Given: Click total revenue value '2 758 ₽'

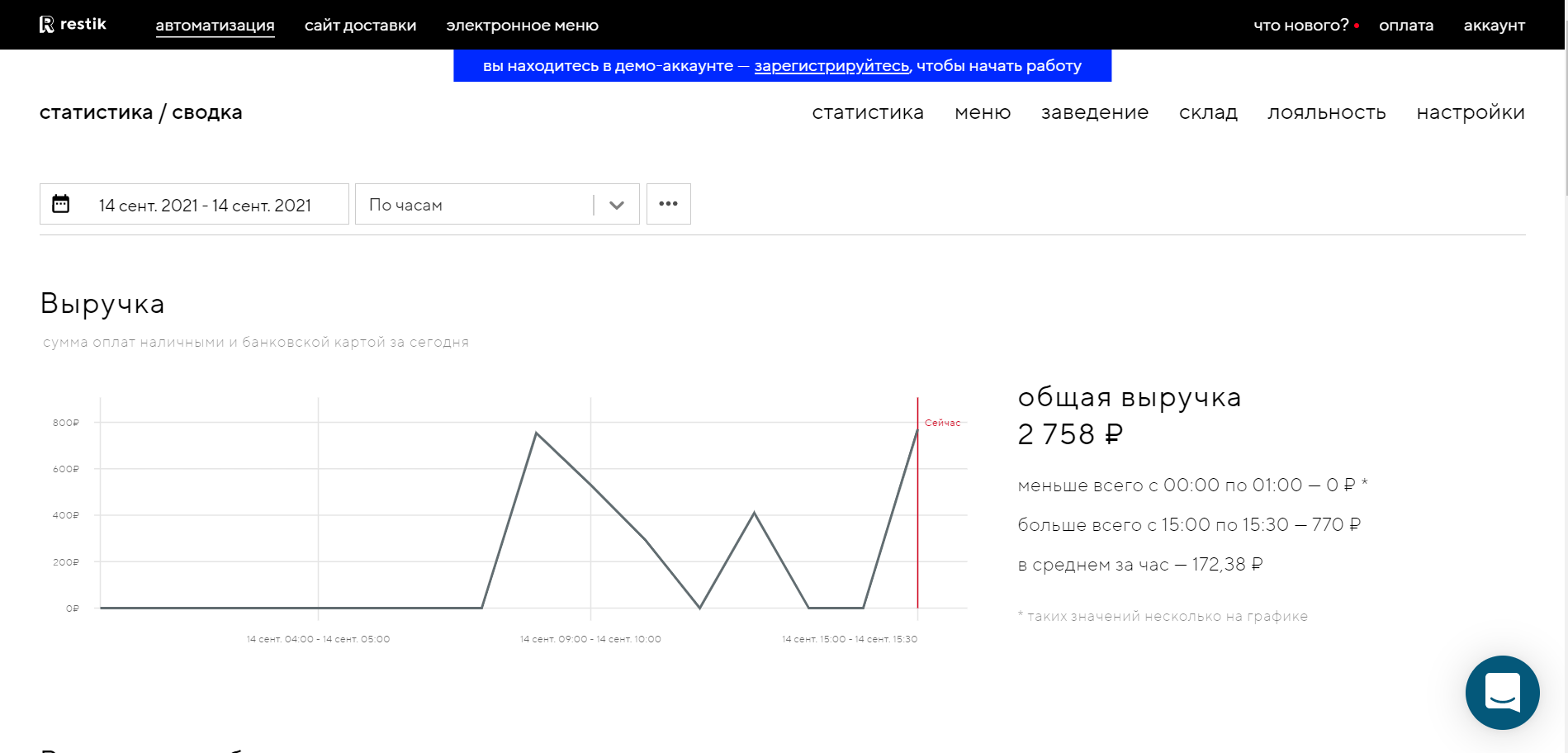Looking at the screenshot, I should tap(1070, 434).
